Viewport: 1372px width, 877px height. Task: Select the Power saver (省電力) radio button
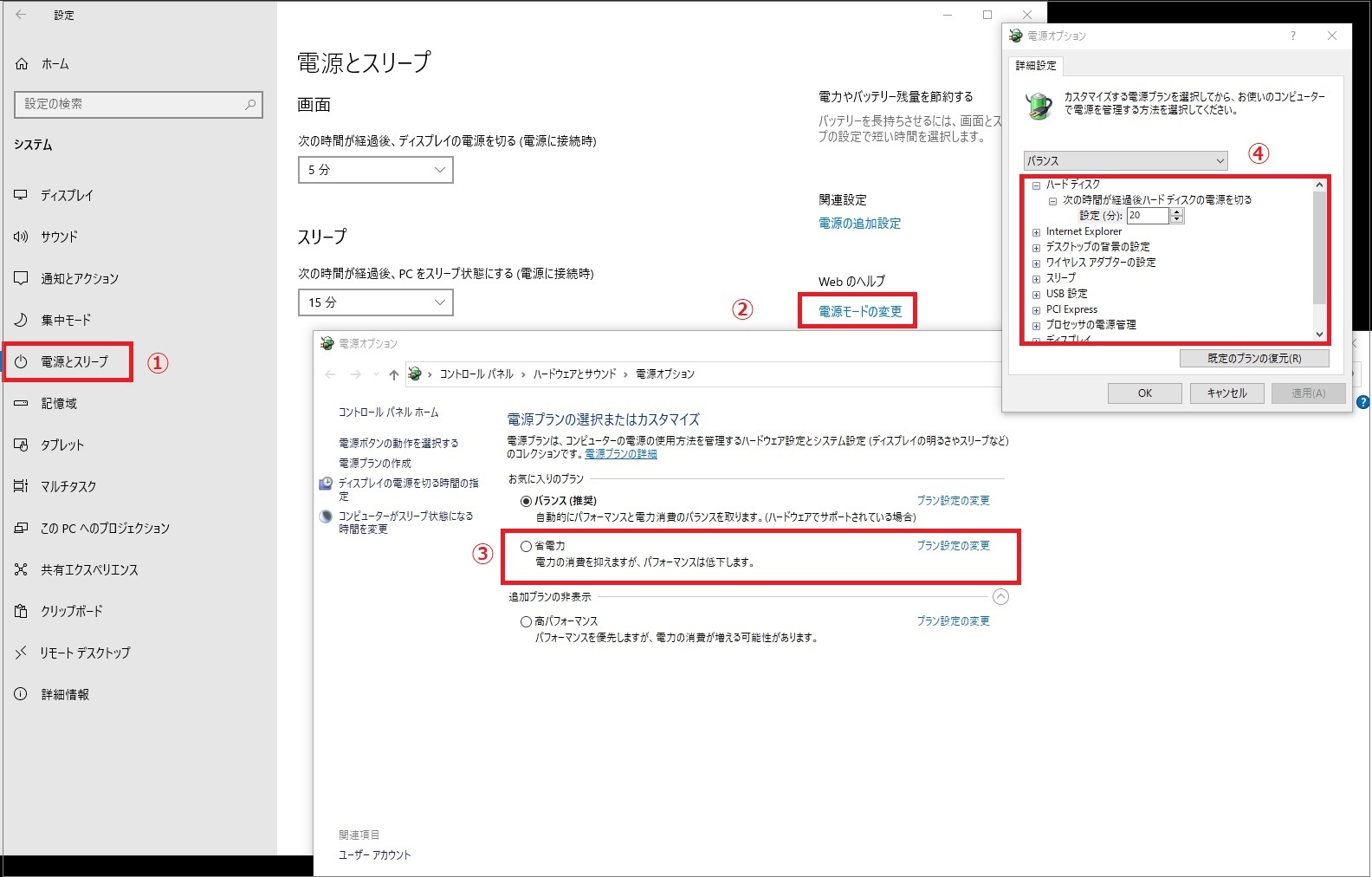pyautogui.click(x=526, y=546)
